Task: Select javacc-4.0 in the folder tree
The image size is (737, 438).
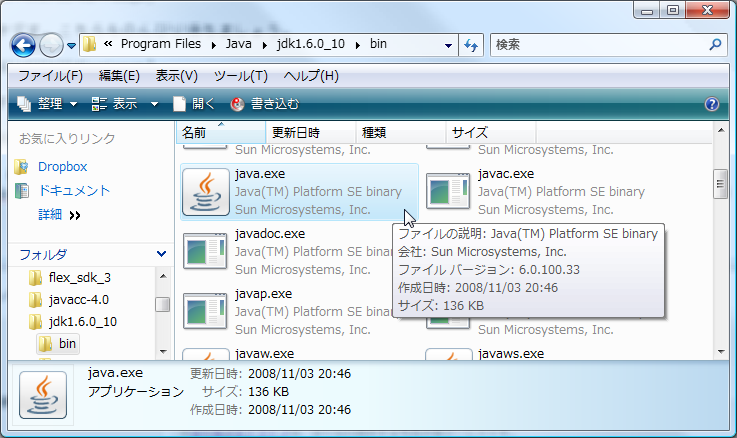Action: pos(78,300)
